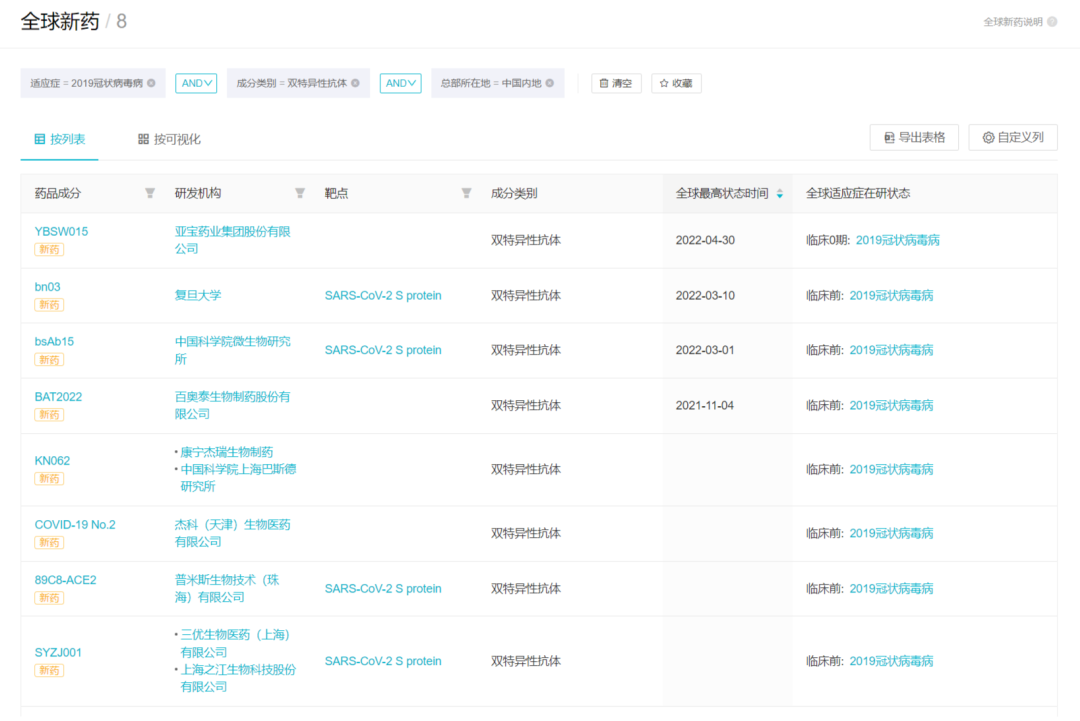Screen dimensions: 1080x721
Task: Open drug YBSW015 link
Action: point(61,231)
